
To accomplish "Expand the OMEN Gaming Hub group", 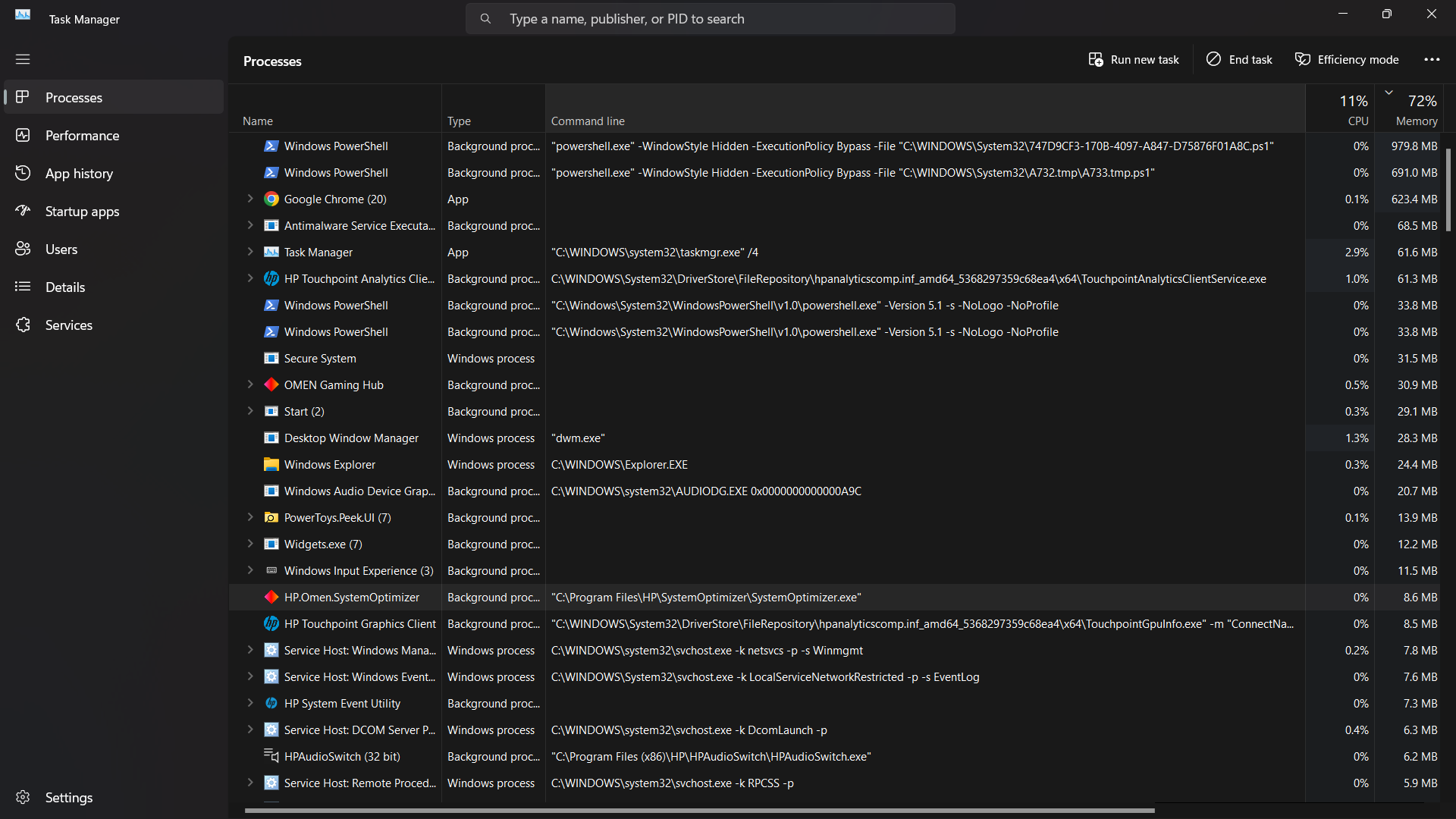I will tap(250, 384).
